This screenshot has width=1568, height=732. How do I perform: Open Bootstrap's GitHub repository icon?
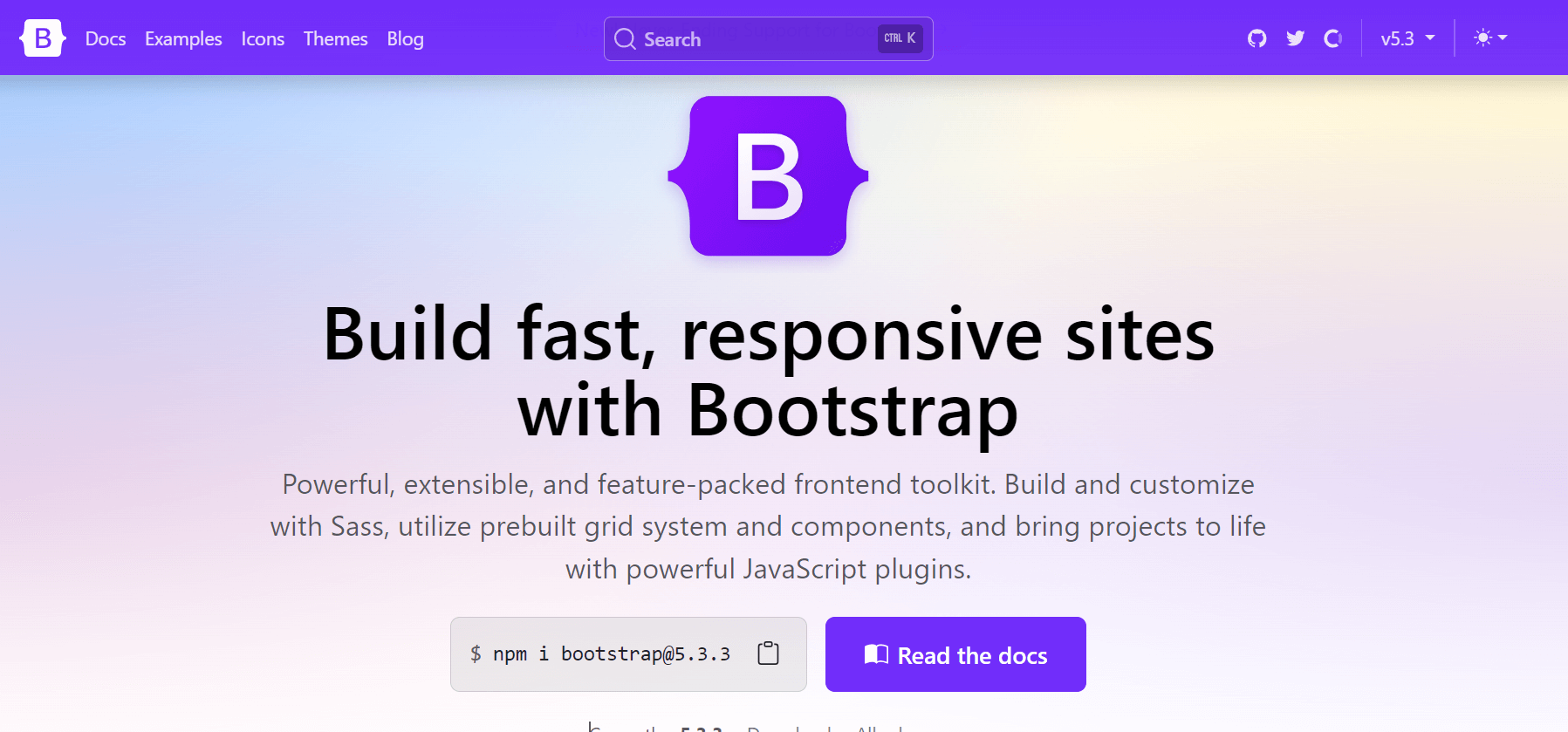pyautogui.click(x=1256, y=38)
